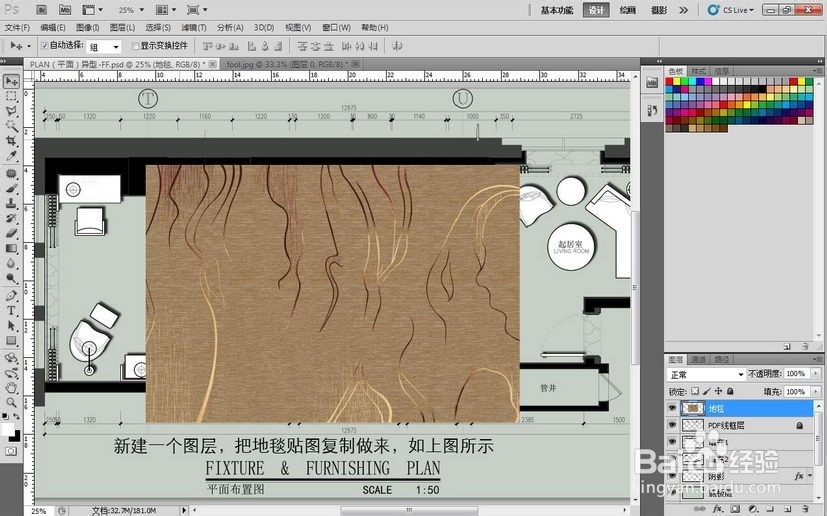Launch Mini Bridge from top bar
Screen dimensions: 827x516
[65, 10]
